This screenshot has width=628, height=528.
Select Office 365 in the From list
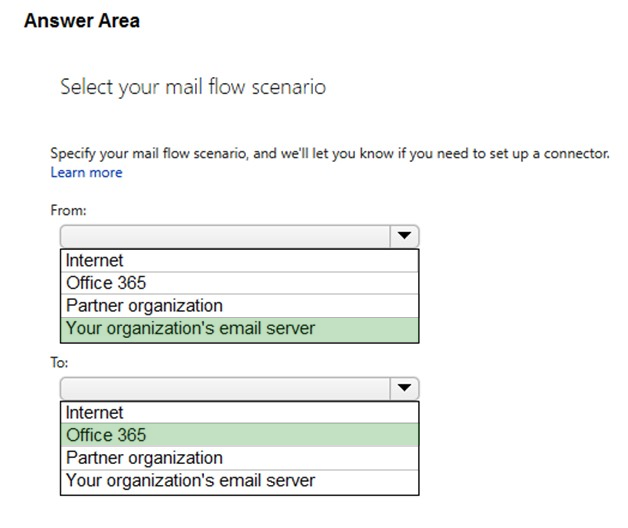click(x=240, y=283)
